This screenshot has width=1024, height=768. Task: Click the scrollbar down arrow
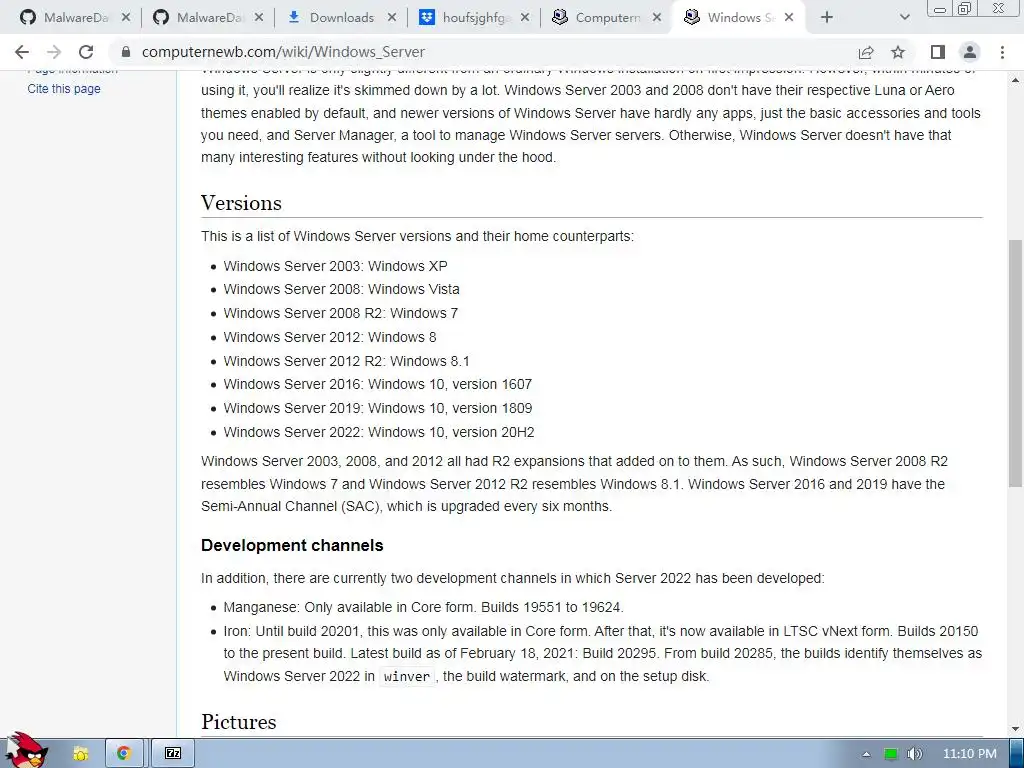click(x=1015, y=728)
